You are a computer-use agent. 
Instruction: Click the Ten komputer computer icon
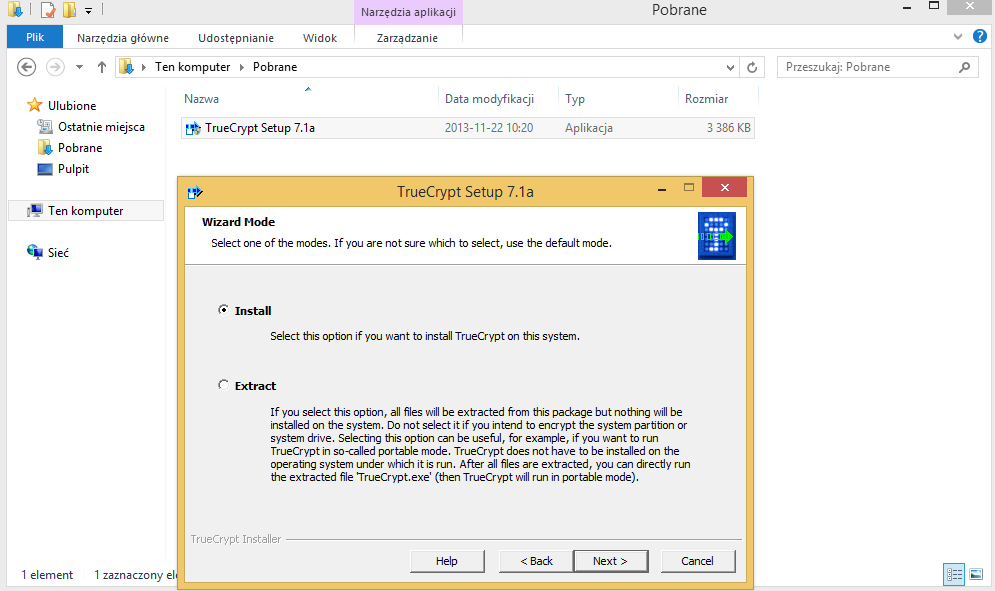[34, 210]
